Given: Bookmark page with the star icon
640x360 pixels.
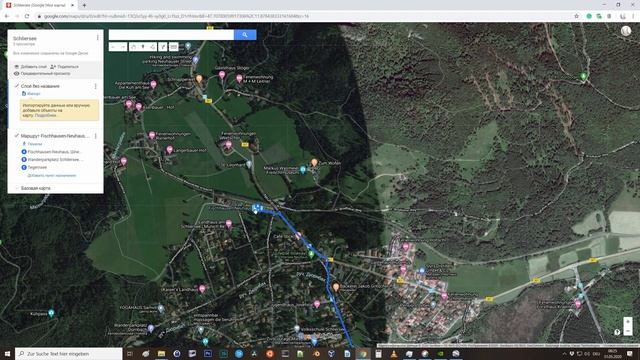Looking at the screenshot, I should 576,16.
